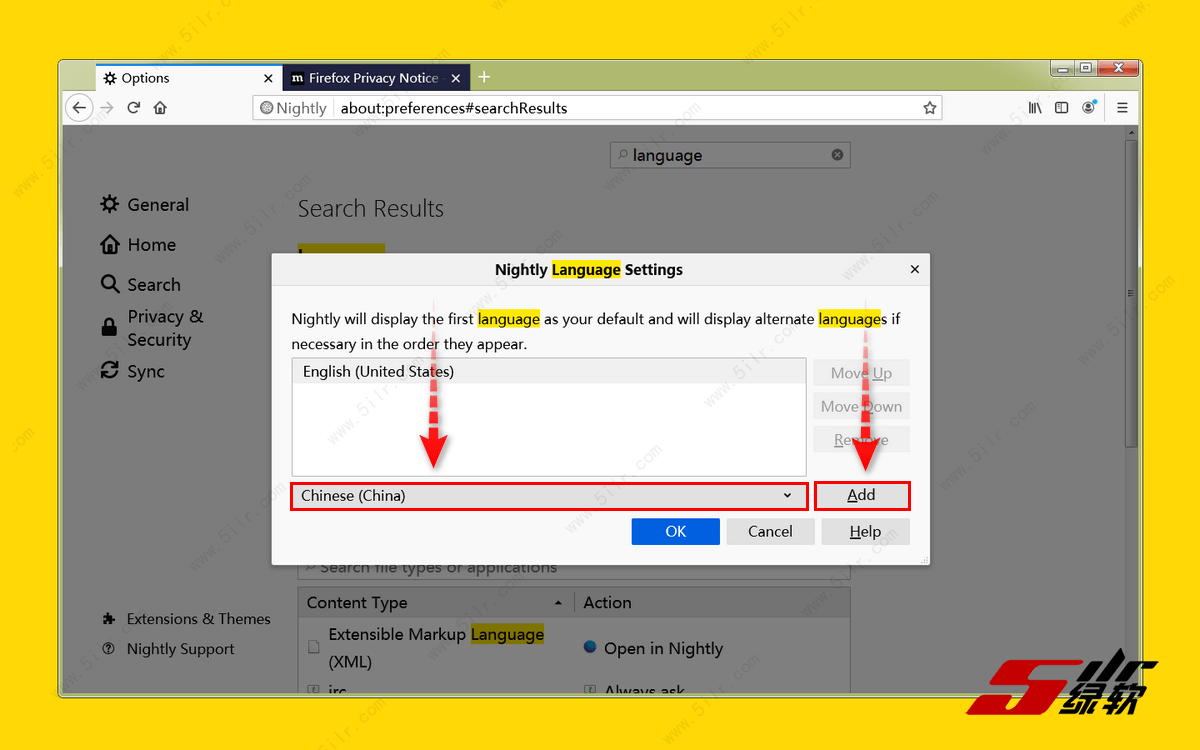
Task: Click the back navigation arrow
Action: pos(79,108)
